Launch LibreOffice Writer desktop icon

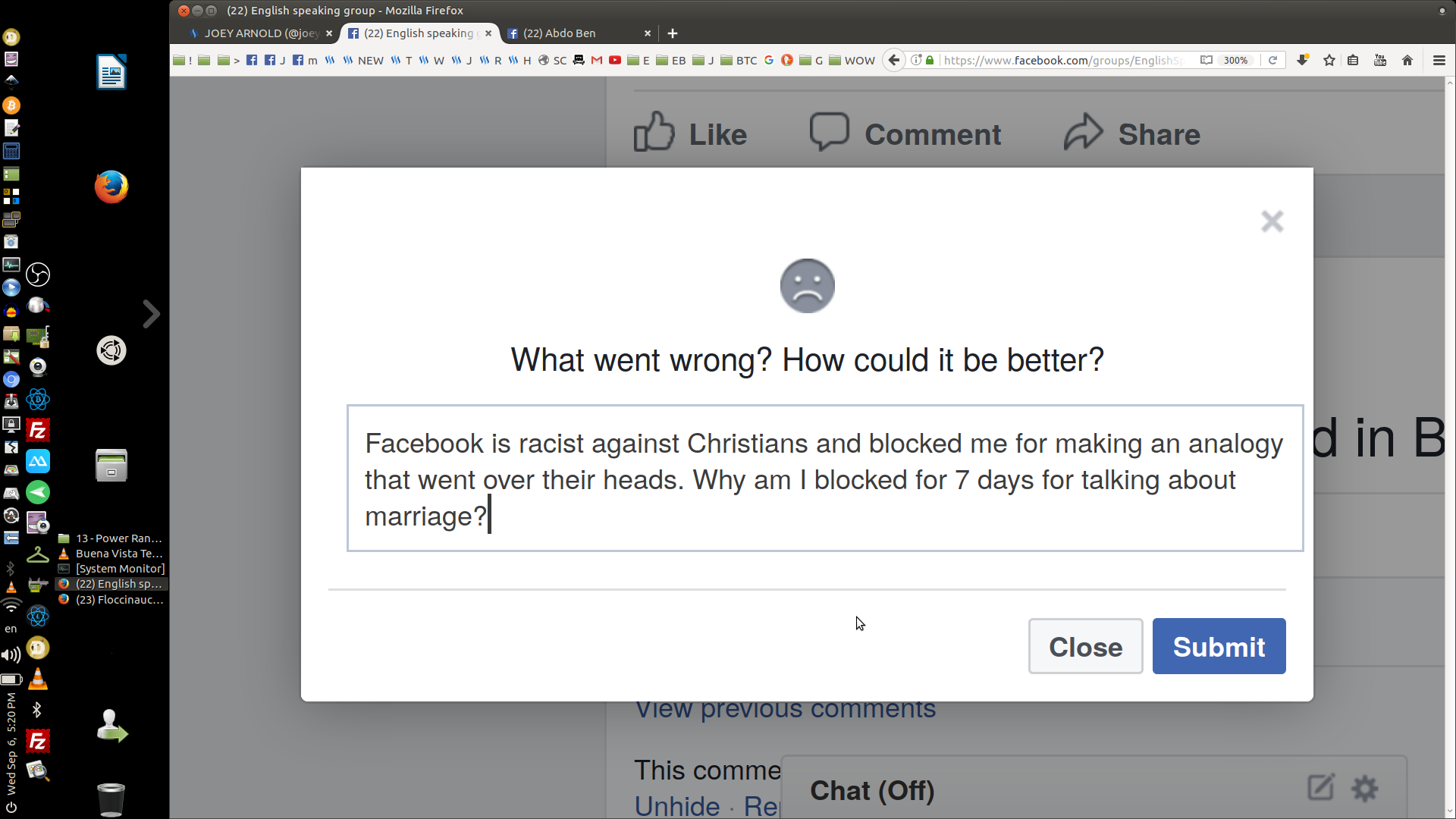[111, 72]
